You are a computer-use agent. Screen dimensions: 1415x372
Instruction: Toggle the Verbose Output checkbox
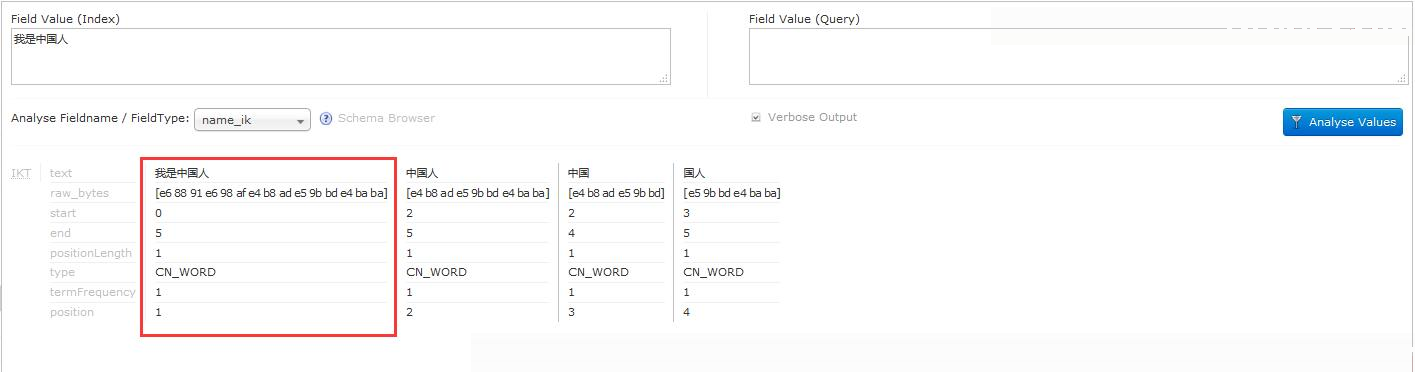756,117
